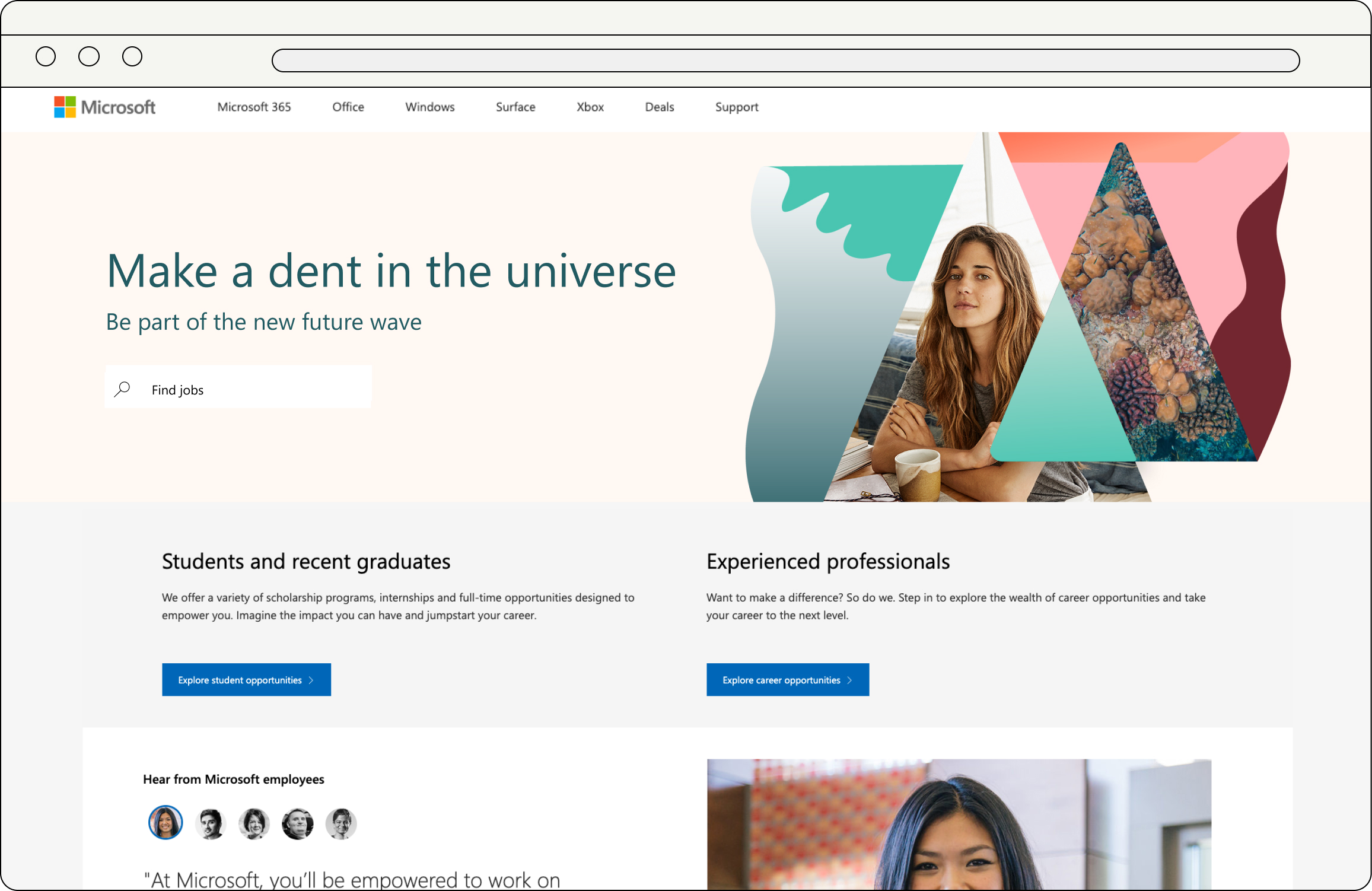Open the Xbox nav link
This screenshot has height=891, width=1372.
590,107
